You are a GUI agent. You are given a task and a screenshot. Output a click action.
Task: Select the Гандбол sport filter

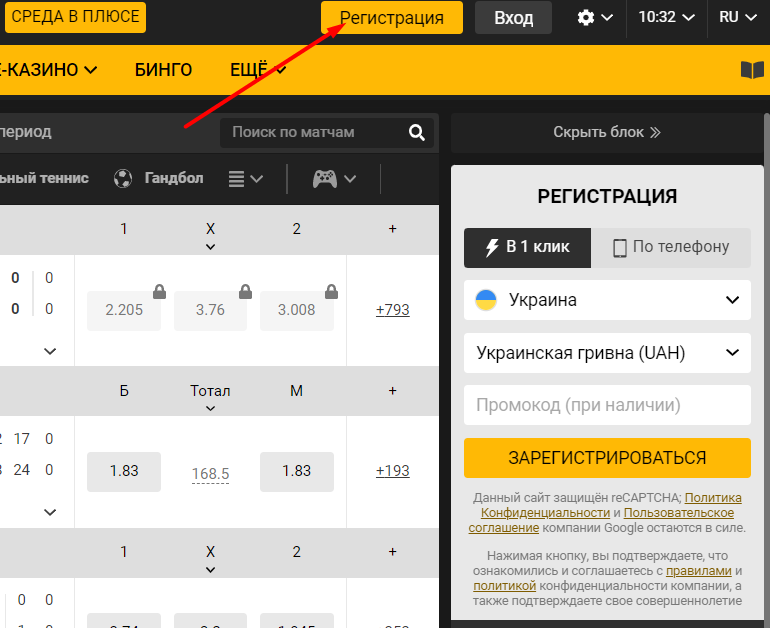[x=174, y=178]
